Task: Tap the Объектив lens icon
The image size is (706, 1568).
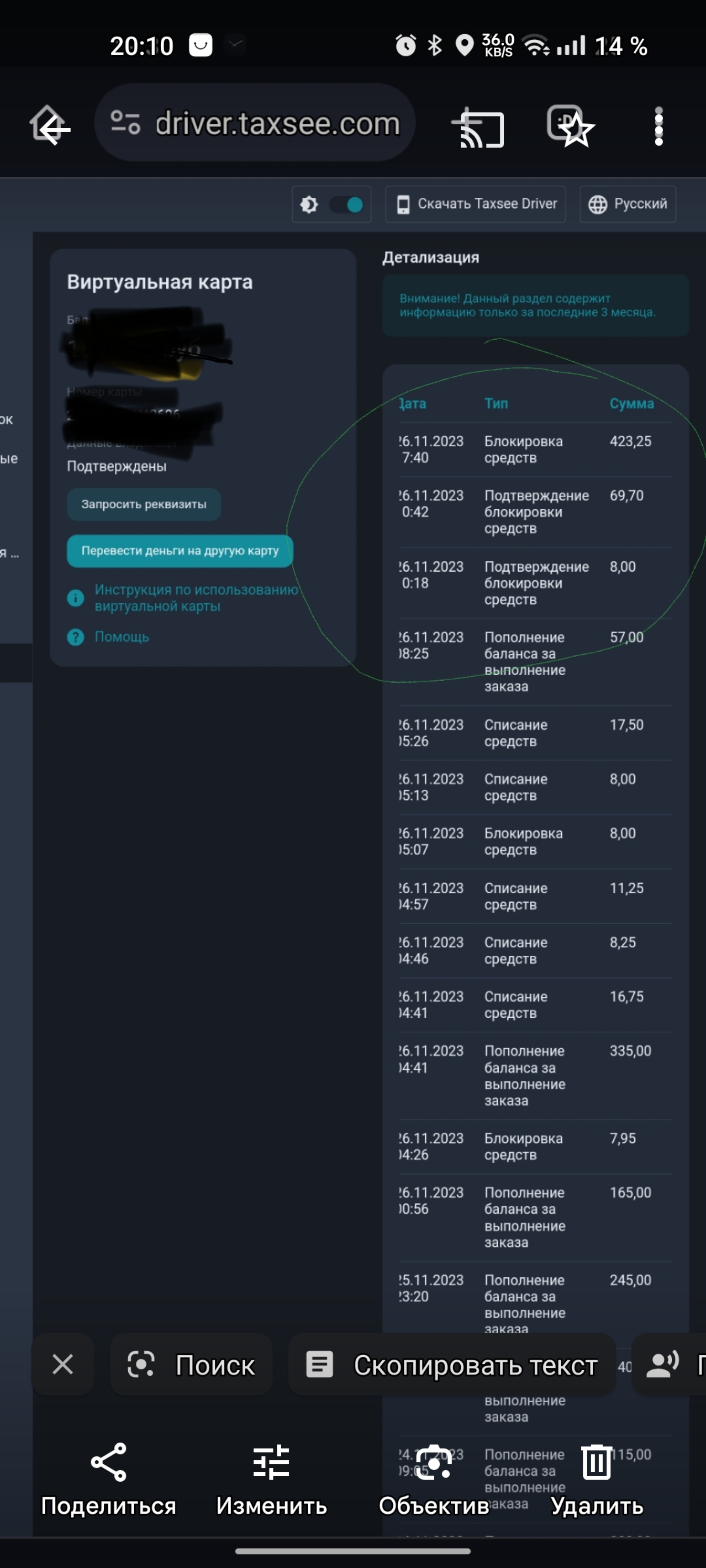Action: click(434, 1461)
